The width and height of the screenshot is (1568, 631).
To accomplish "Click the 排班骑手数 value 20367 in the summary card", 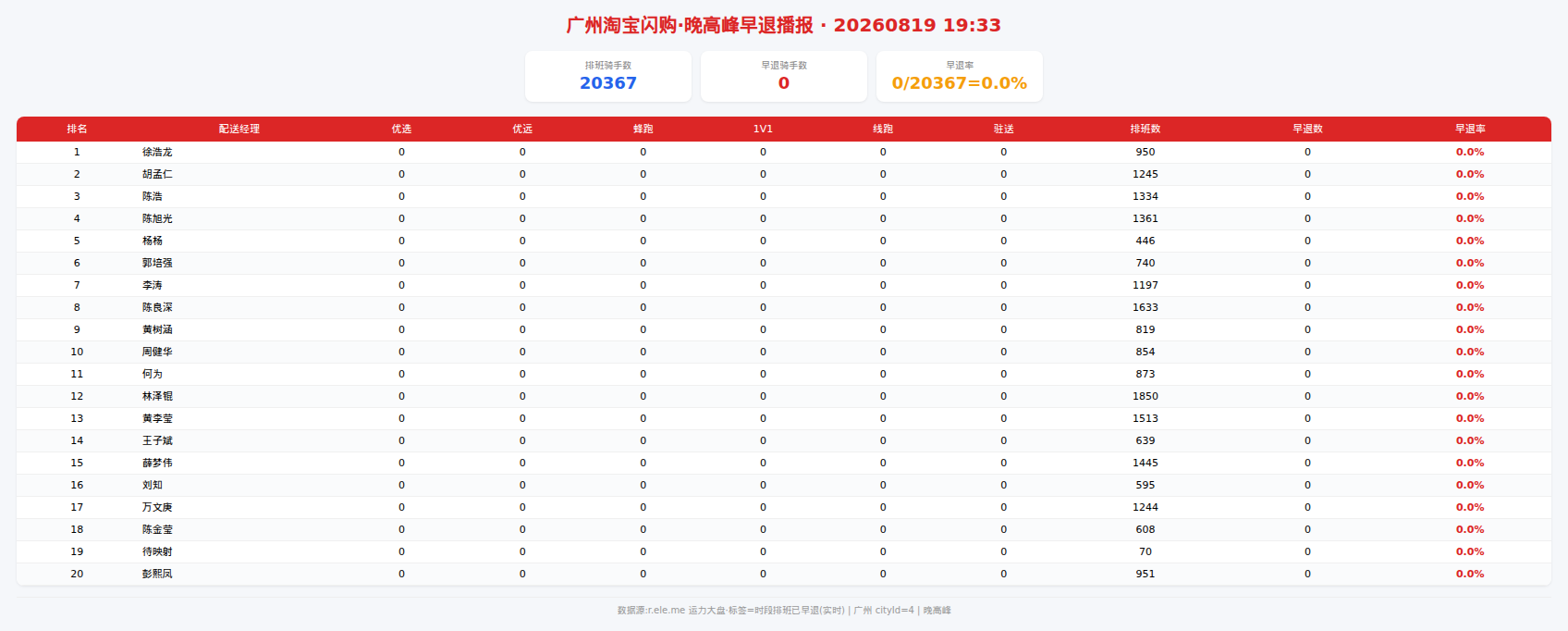I will [608, 83].
